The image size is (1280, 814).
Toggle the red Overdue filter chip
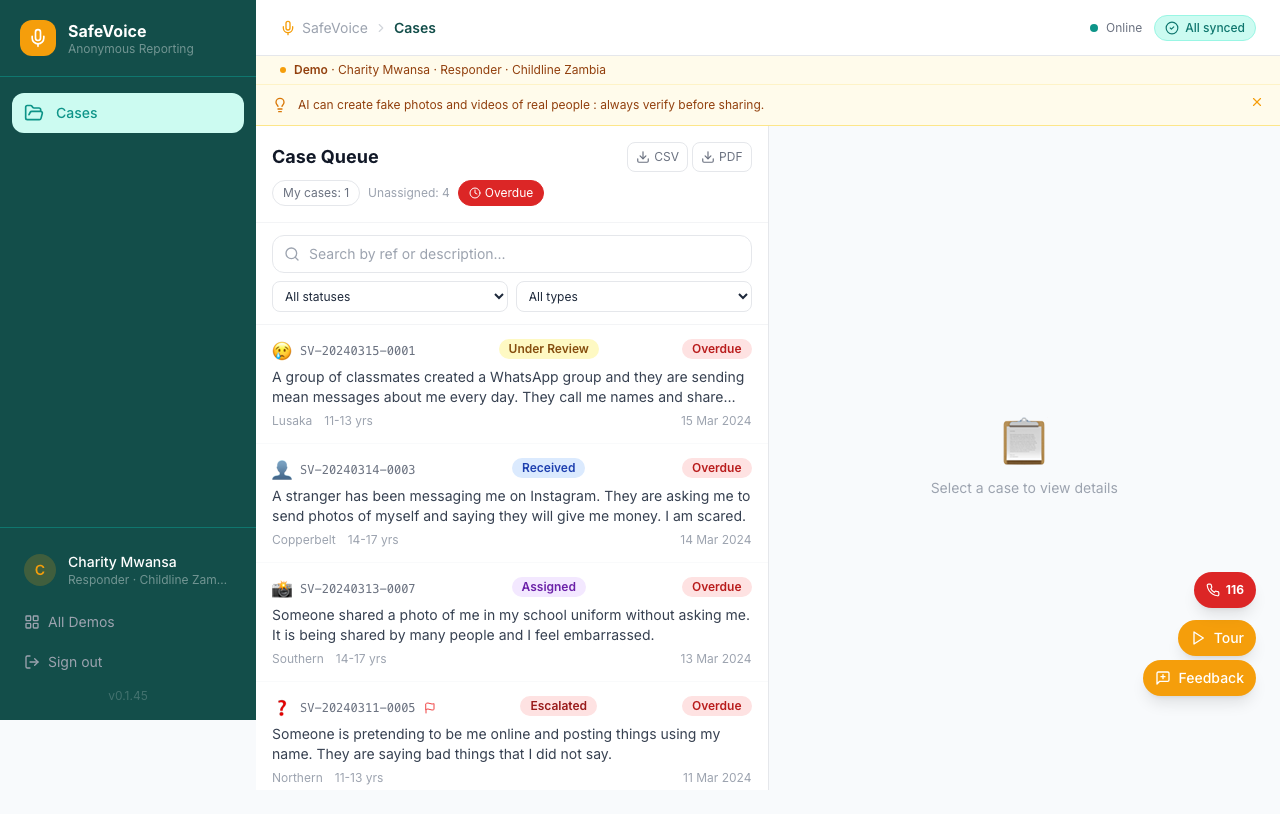(501, 193)
